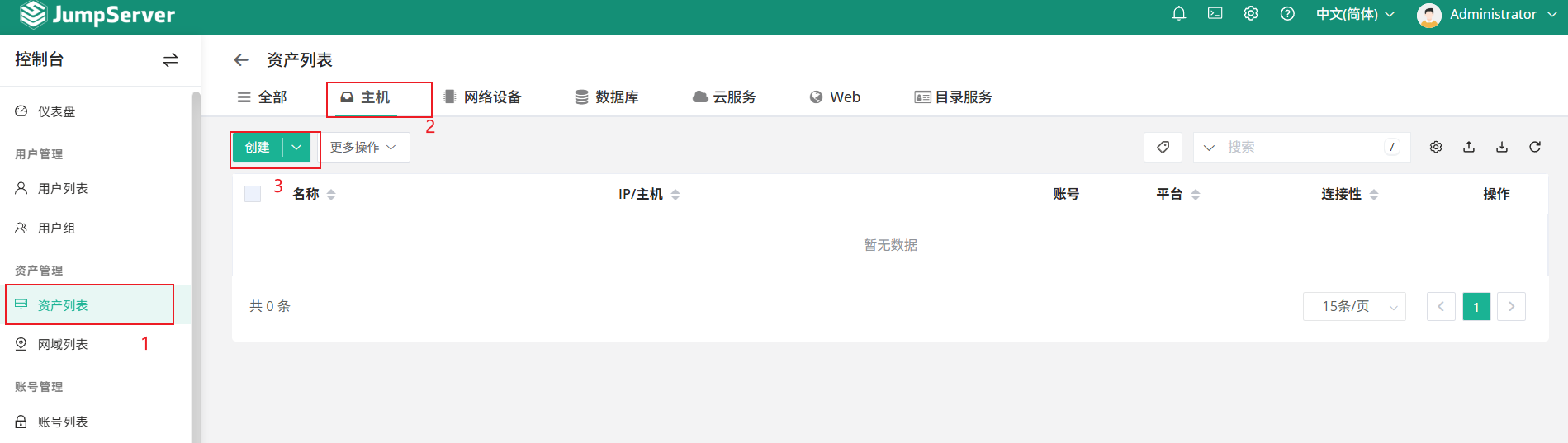The width and height of the screenshot is (1568, 443).
Task: Open 用户组 in the sidebar
Action: coord(96,228)
